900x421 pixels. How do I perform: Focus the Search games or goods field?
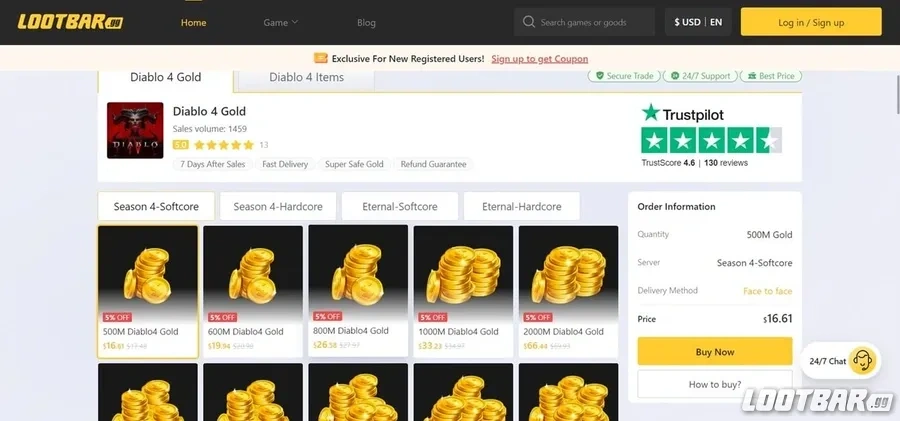[x=584, y=22]
